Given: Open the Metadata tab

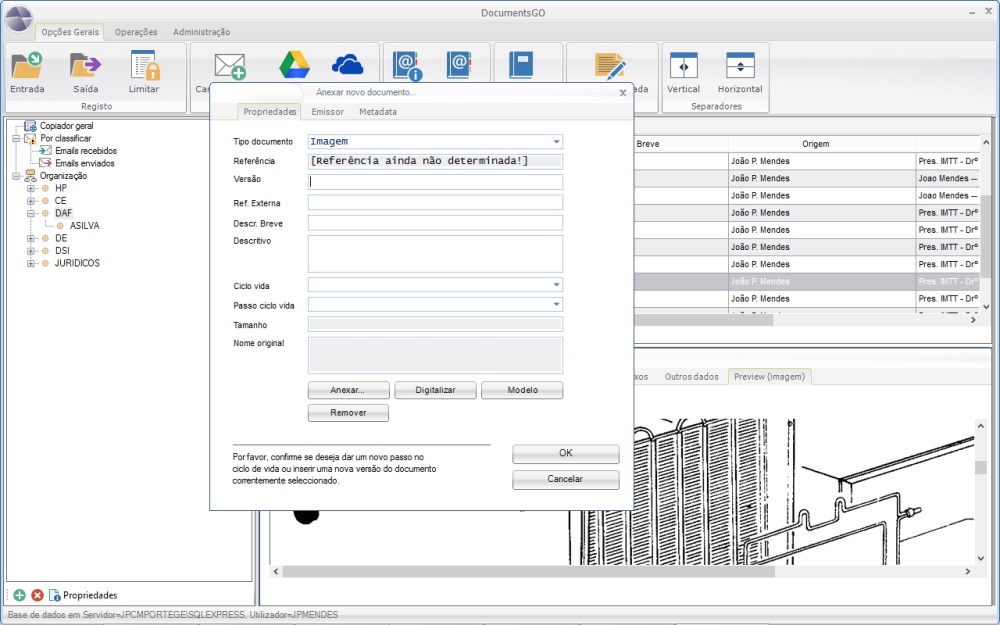Looking at the screenshot, I should [378, 112].
